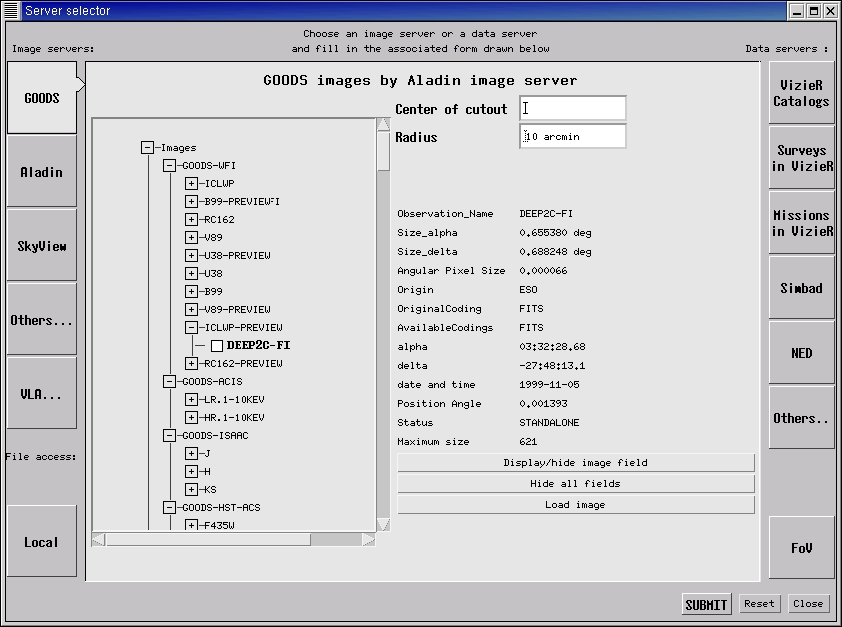Expand the F435W filter node
The width and height of the screenshot is (842, 627).
click(191, 525)
